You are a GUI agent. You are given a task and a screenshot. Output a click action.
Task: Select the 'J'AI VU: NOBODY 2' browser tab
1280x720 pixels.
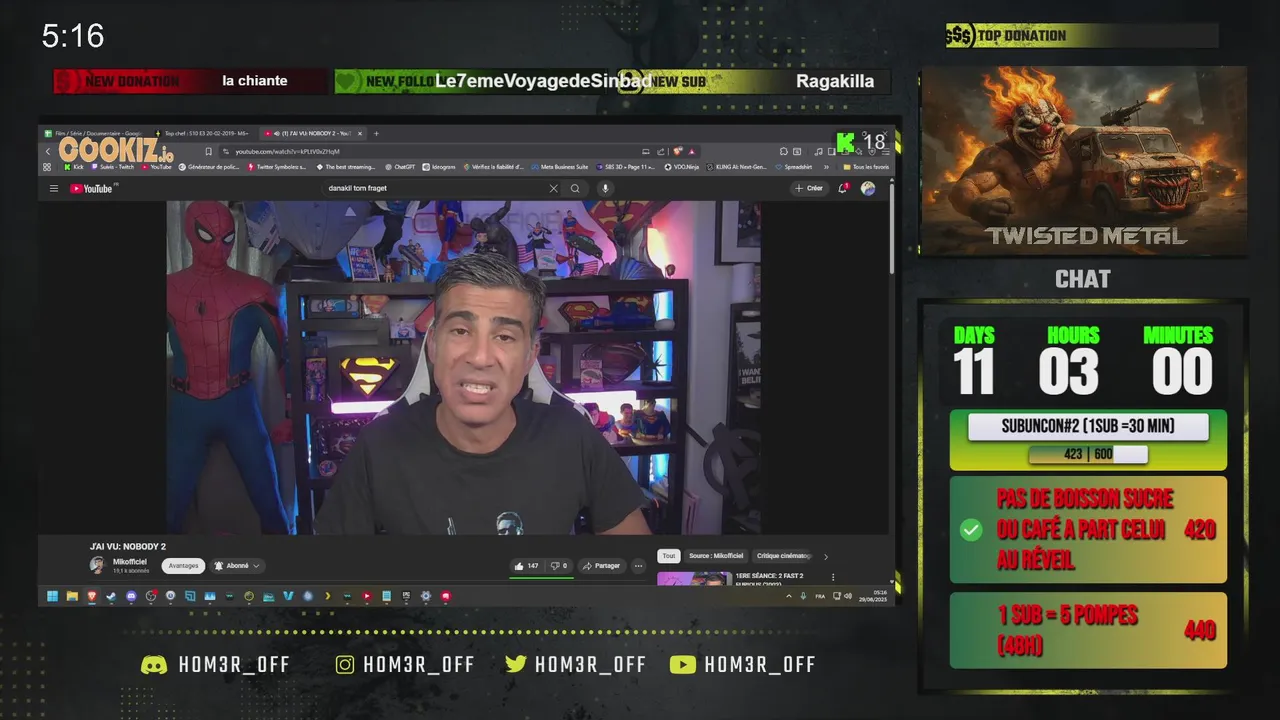tap(311, 133)
